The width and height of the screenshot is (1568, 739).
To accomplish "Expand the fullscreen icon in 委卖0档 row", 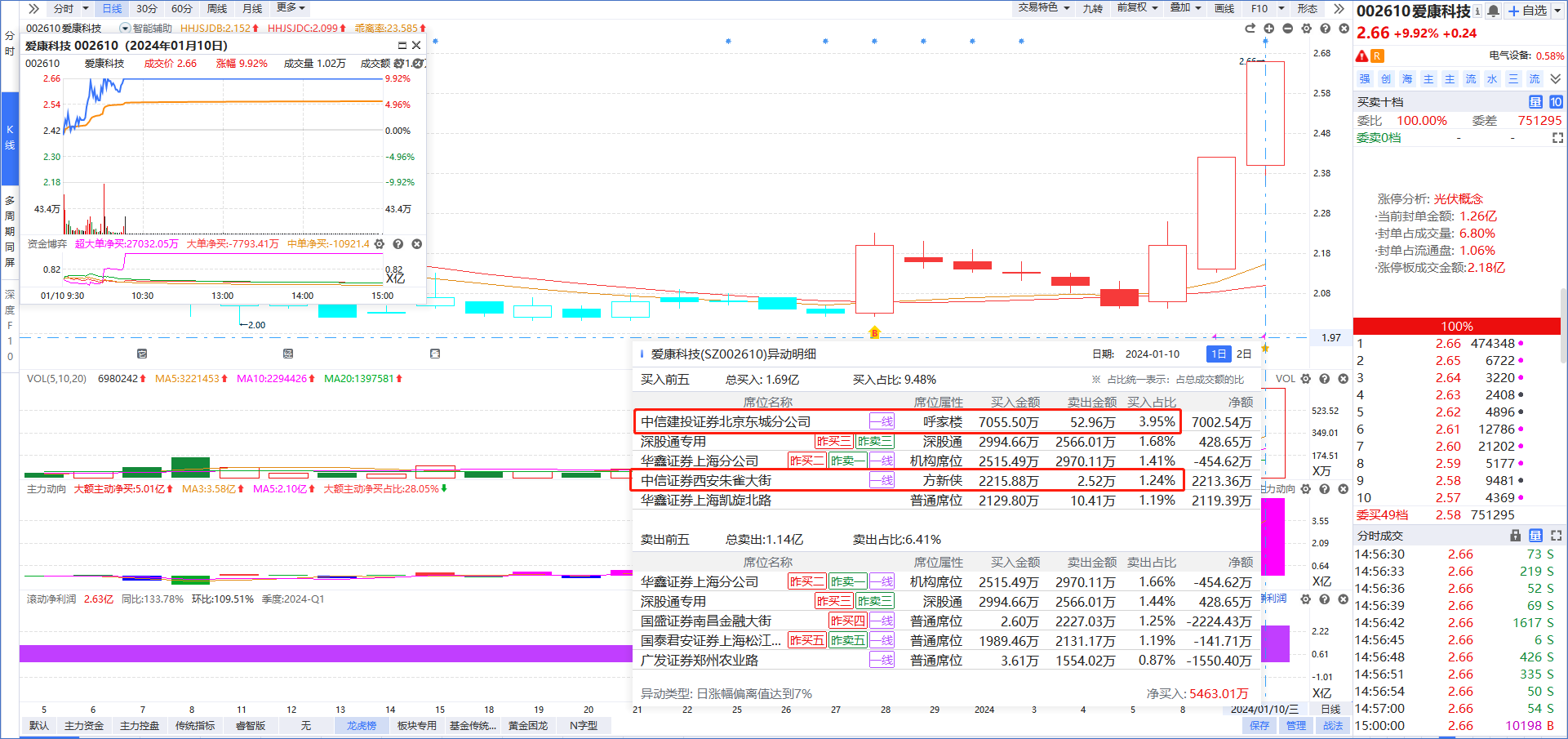I will [x=1557, y=138].
